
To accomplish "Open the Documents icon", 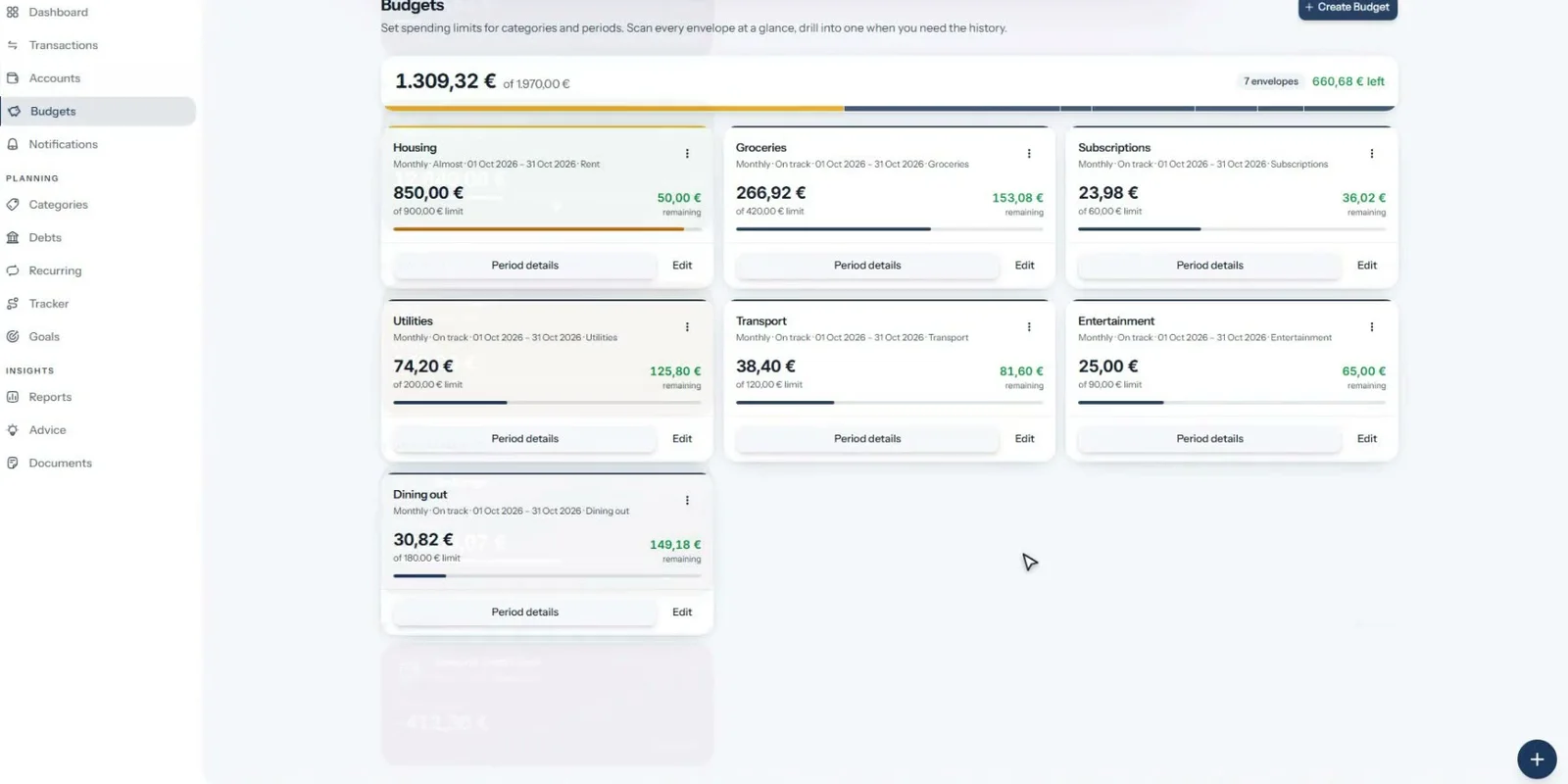I will (x=13, y=463).
